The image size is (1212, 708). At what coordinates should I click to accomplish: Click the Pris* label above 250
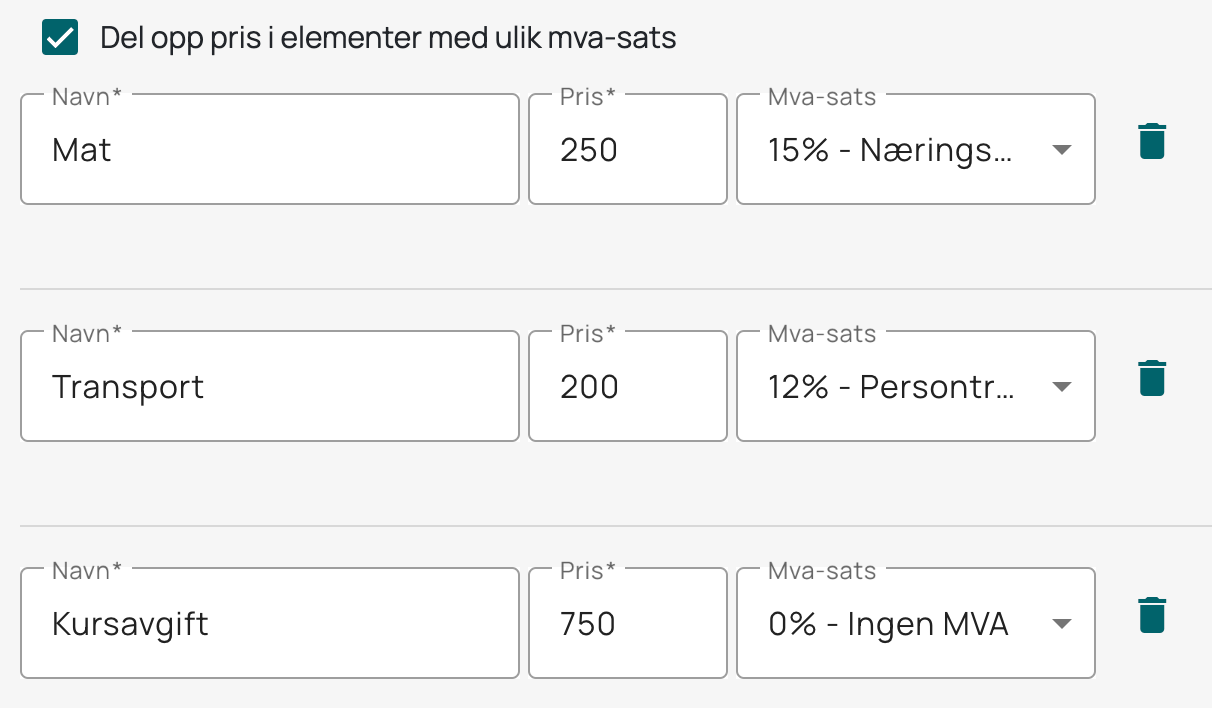coord(588,97)
